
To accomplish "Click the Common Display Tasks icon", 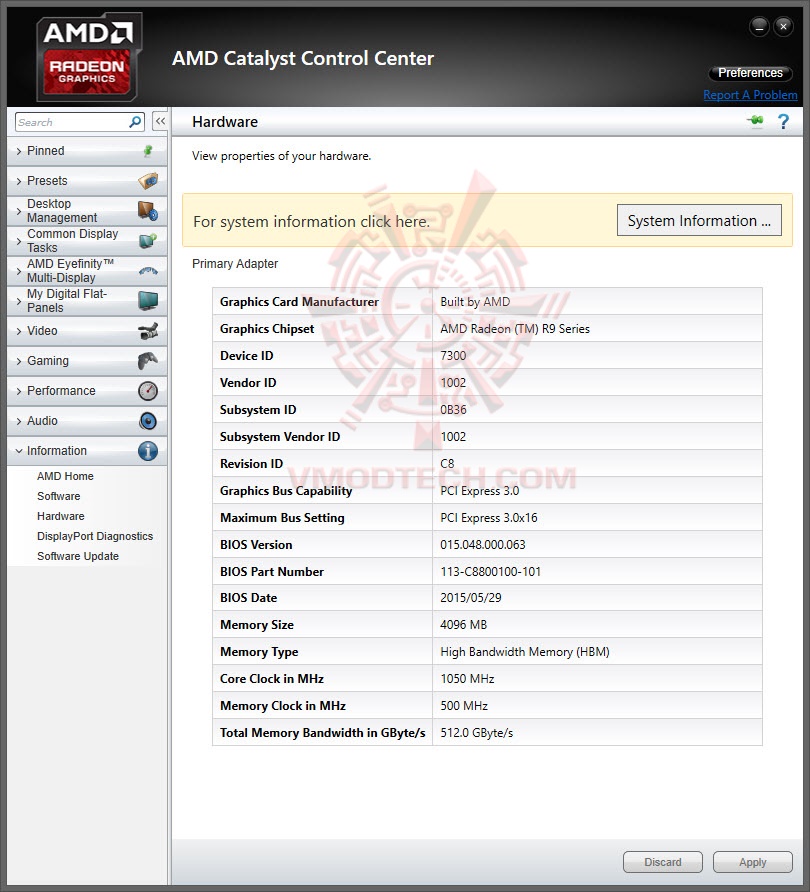I will (x=148, y=241).
